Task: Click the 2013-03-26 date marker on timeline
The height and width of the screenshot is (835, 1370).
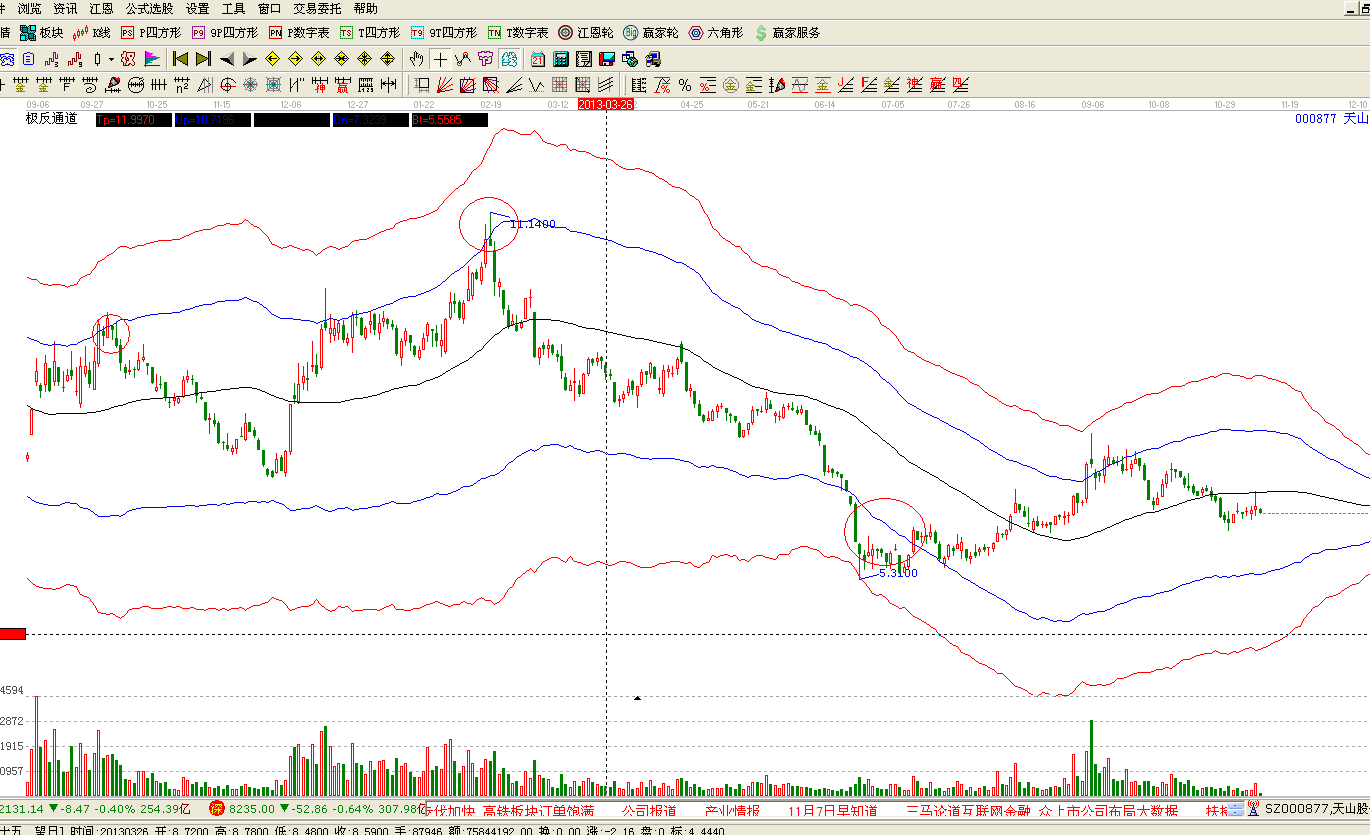Action: [x=606, y=104]
